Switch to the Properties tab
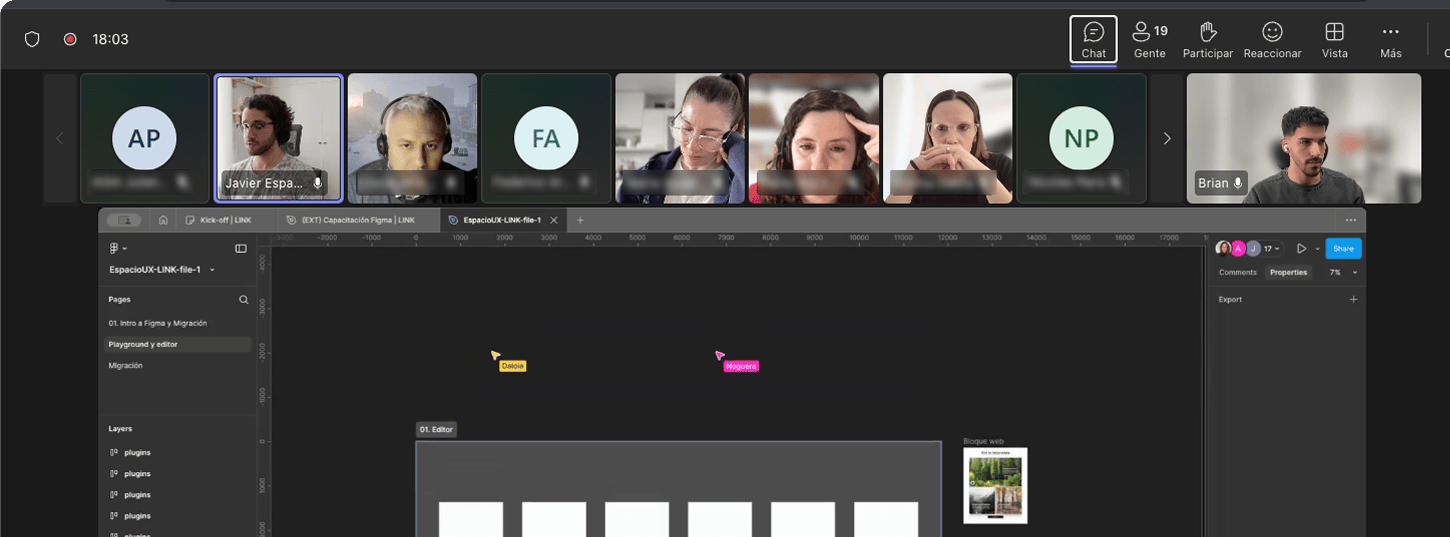The height and width of the screenshot is (537, 1450). (1288, 272)
